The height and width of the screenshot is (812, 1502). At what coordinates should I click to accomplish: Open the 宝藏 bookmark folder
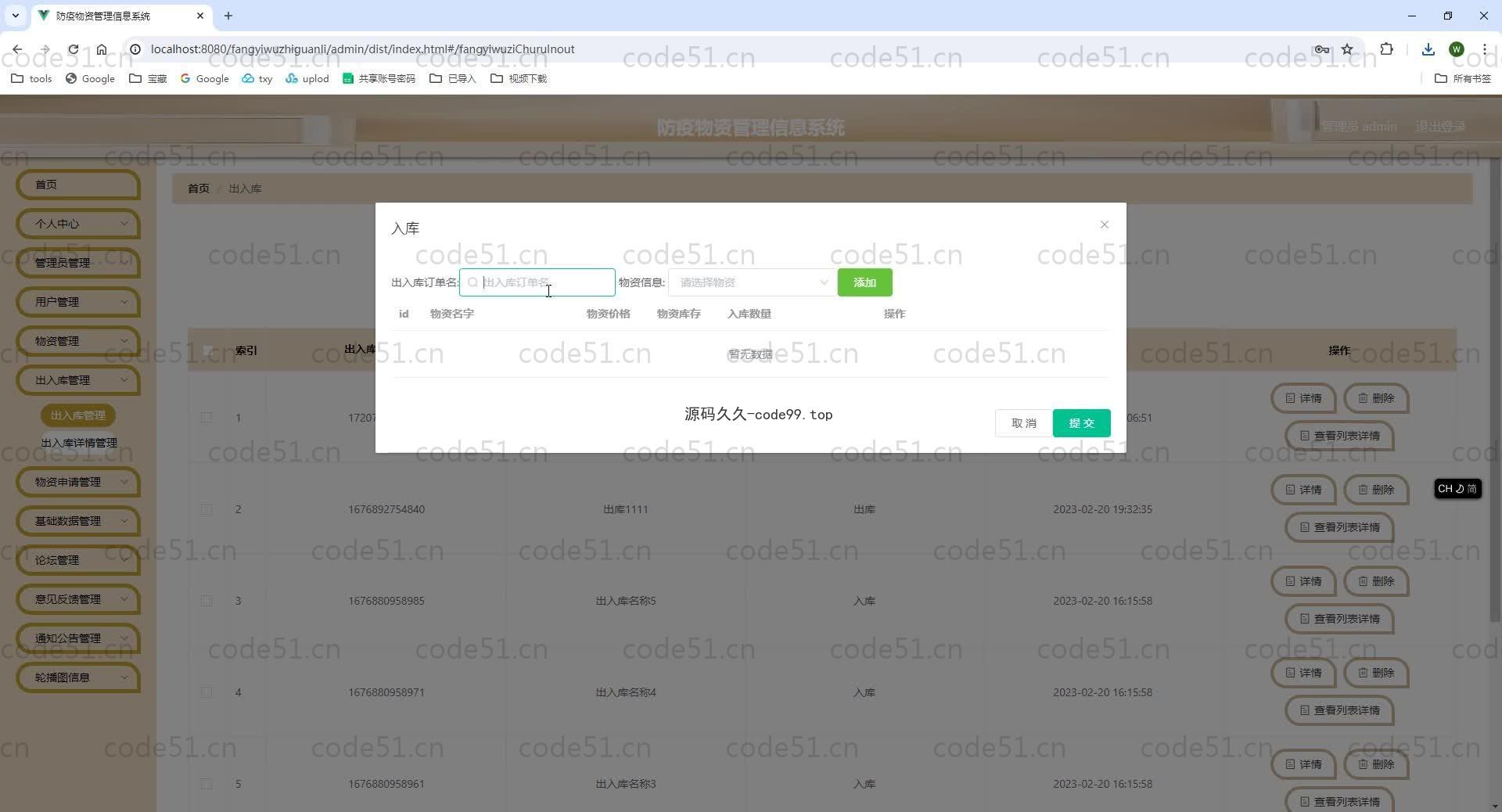[148, 78]
